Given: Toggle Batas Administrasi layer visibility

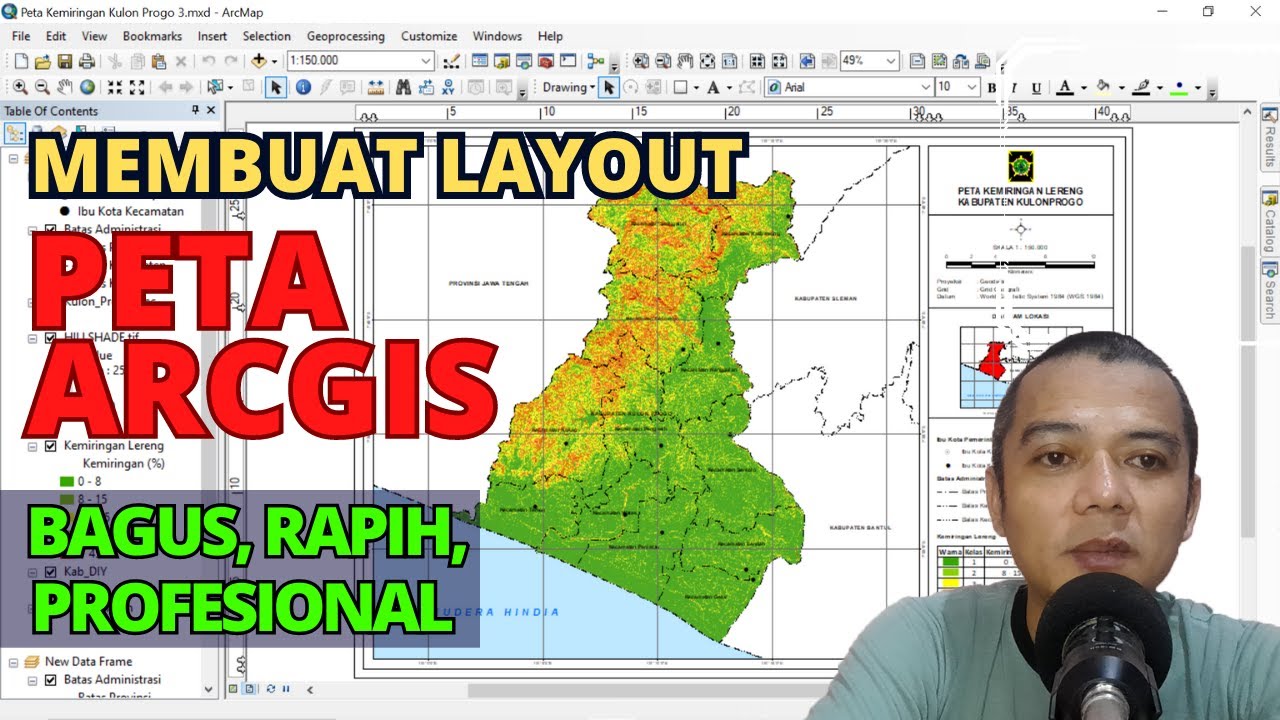Looking at the screenshot, I should click(x=50, y=228).
